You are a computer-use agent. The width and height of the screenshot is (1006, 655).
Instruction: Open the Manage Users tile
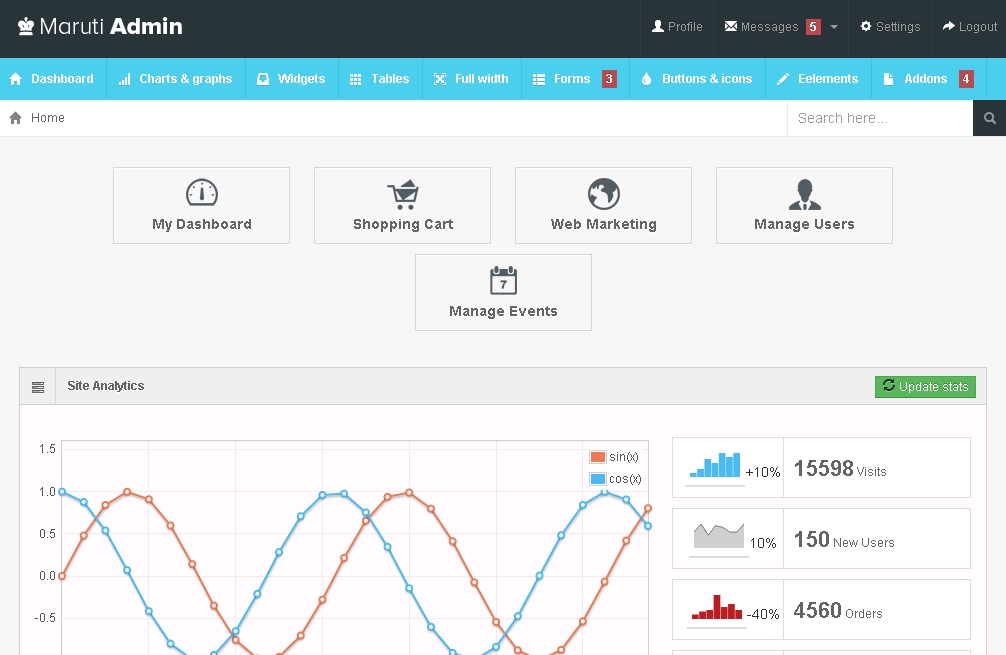tap(804, 205)
